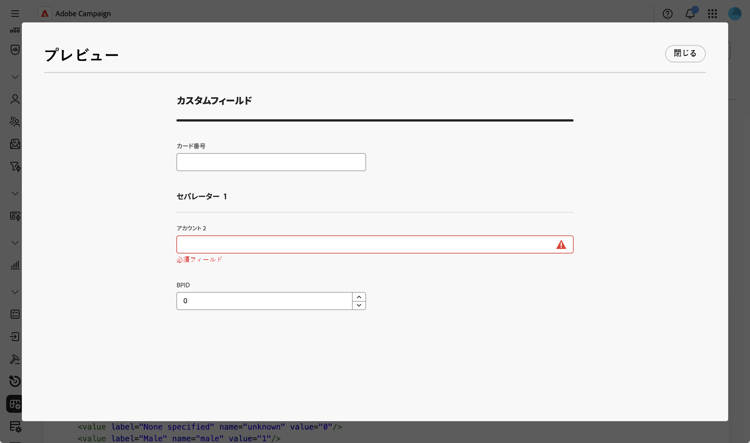Click the list-with-gear sidebar icon
750x443 pixels.
(15, 426)
